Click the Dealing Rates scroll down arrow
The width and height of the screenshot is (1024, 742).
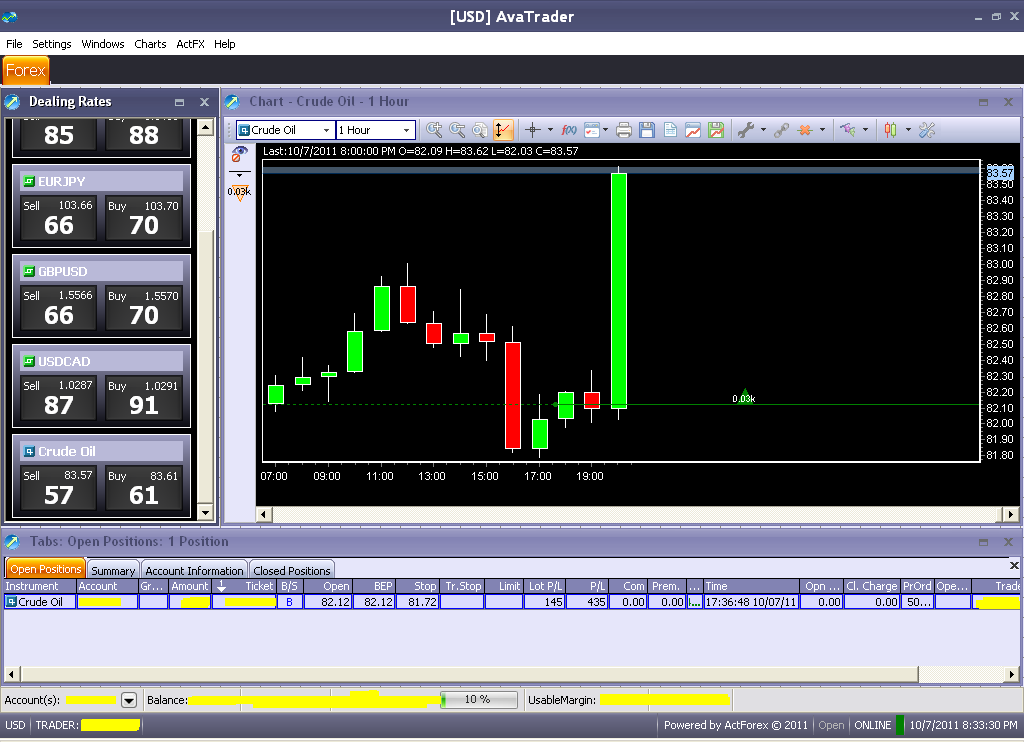[x=206, y=512]
